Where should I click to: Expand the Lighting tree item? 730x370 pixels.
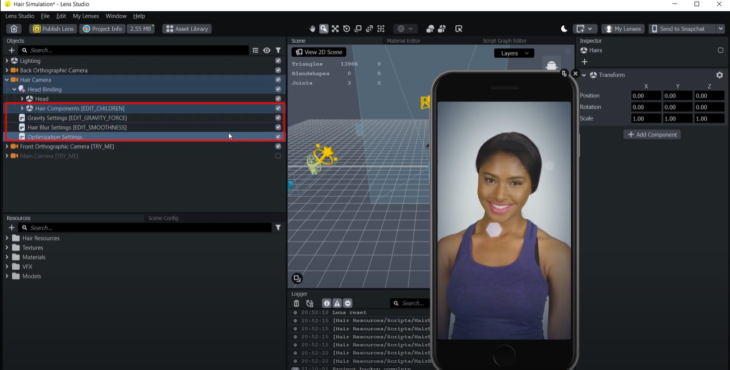tap(7, 61)
